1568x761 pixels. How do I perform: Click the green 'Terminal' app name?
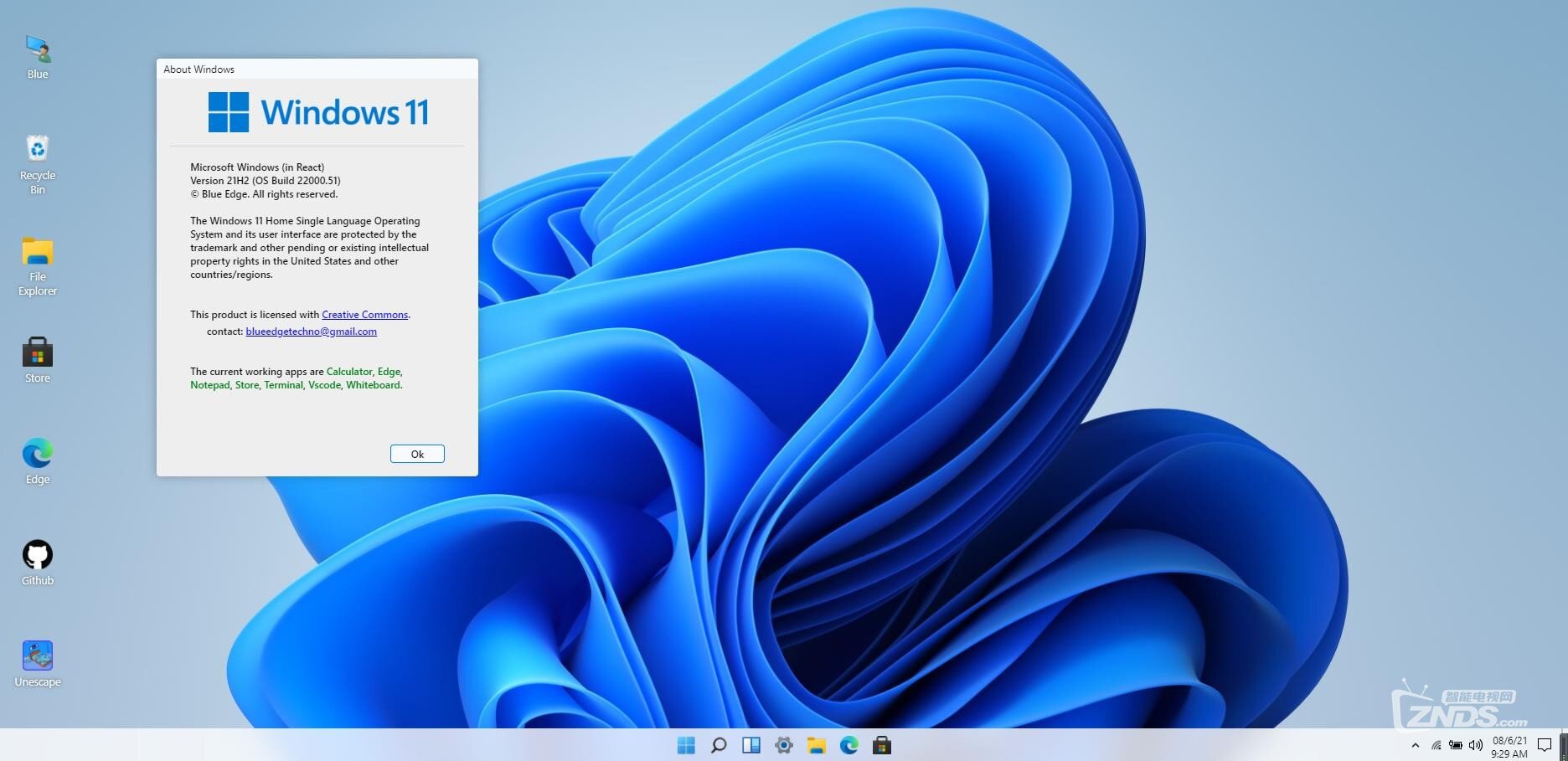coord(283,385)
